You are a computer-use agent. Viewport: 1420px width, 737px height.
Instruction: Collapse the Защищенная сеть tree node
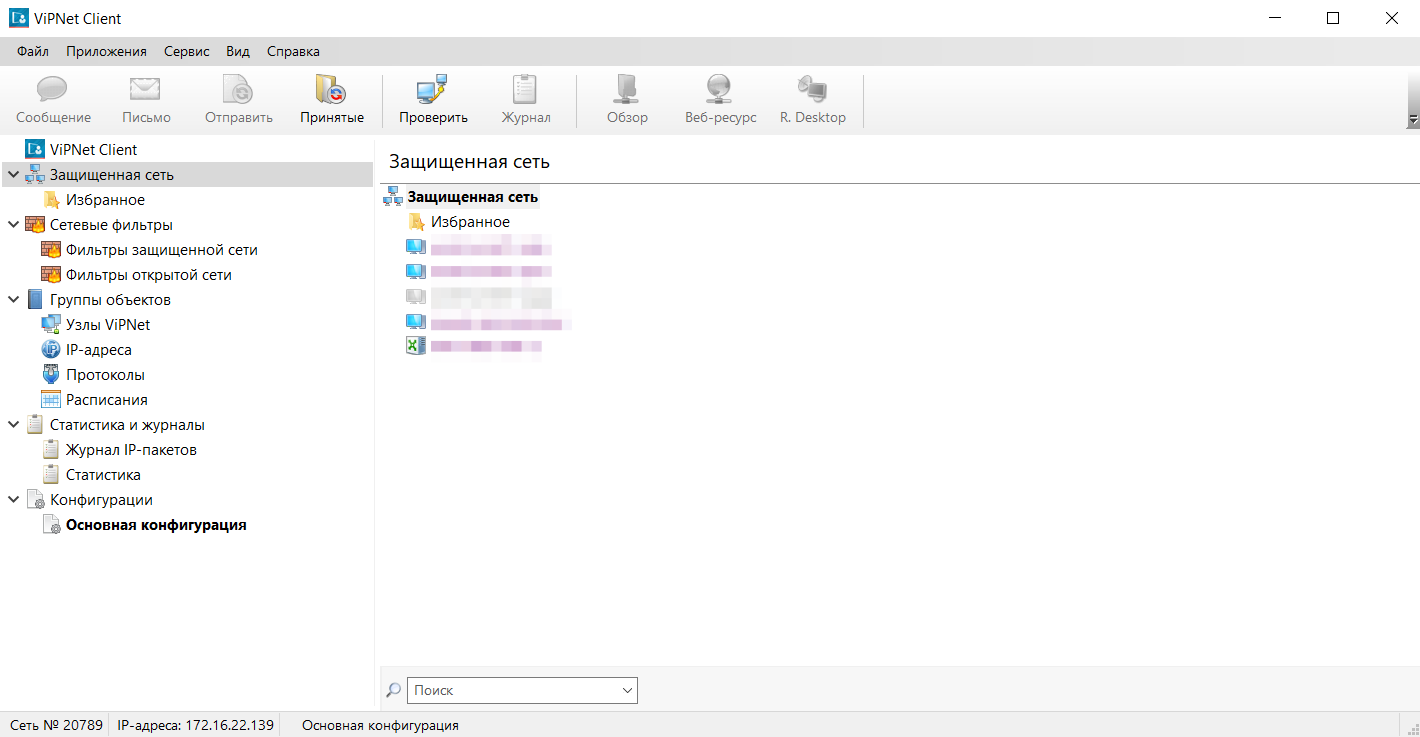[x=13, y=175]
